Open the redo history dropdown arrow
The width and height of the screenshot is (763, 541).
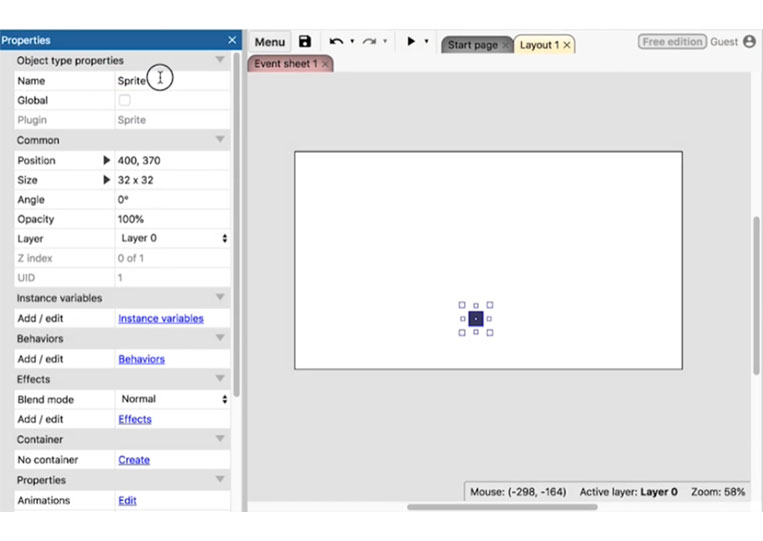385,41
